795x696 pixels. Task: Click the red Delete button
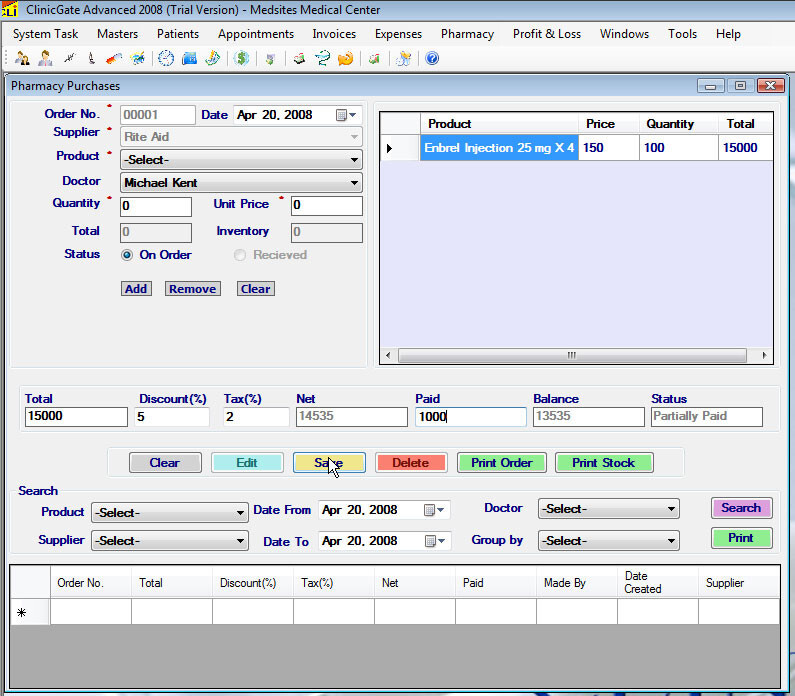pos(411,463)
